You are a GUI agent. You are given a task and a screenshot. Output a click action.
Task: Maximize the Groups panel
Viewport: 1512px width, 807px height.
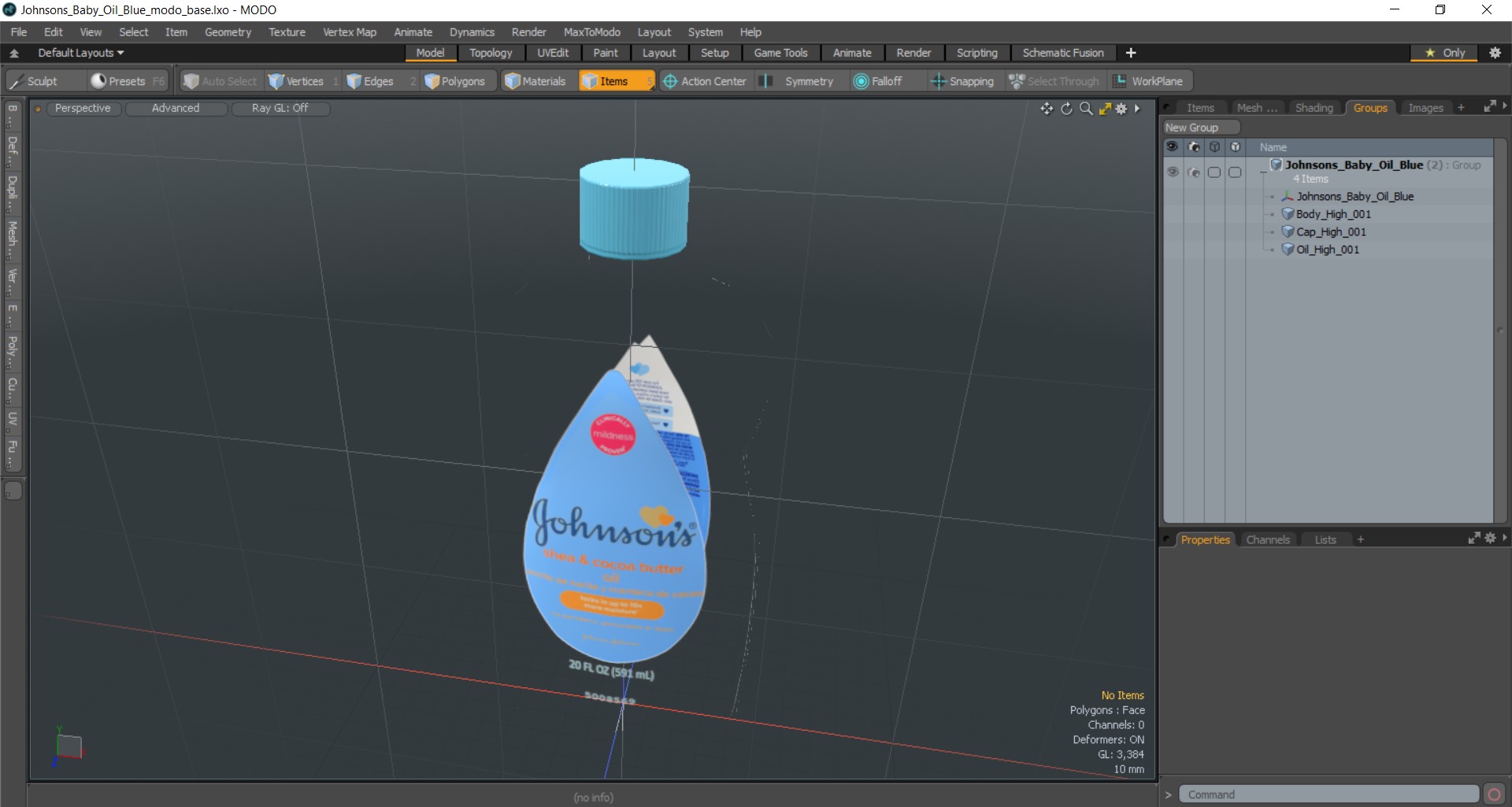[1490, 106]
